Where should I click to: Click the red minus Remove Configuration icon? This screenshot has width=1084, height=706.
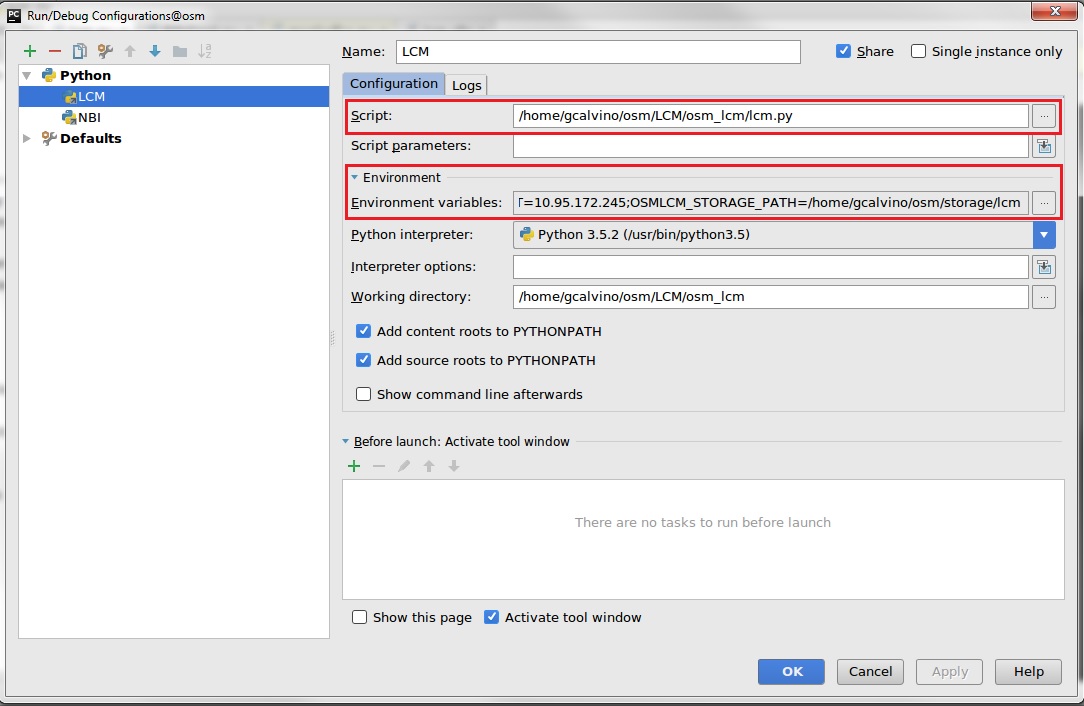pyautogui.click(x=55, y=51)
